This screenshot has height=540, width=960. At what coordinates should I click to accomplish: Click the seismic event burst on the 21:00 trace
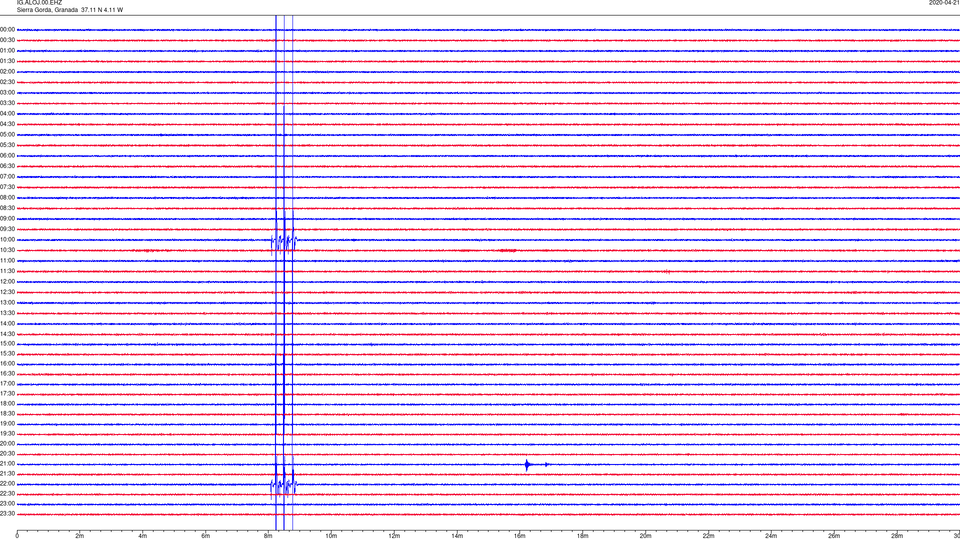coord(527,465)
